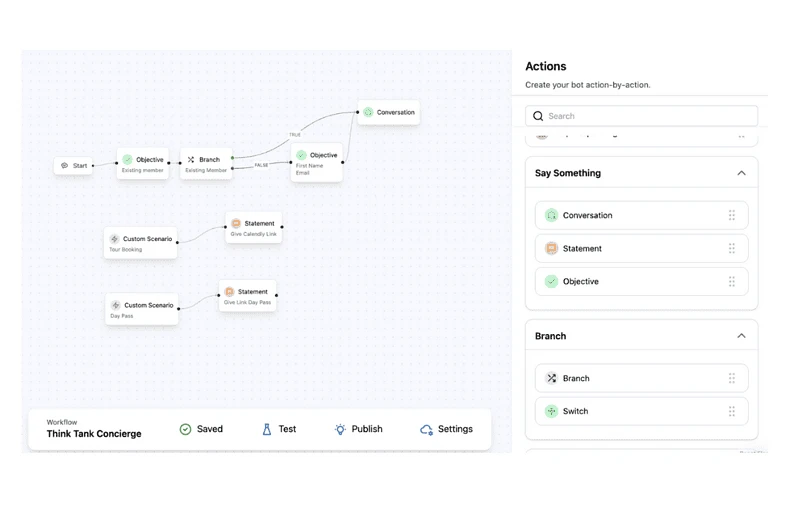Open workflow Settings
Screen dimensions: 789x527
(x=446, y=429)
